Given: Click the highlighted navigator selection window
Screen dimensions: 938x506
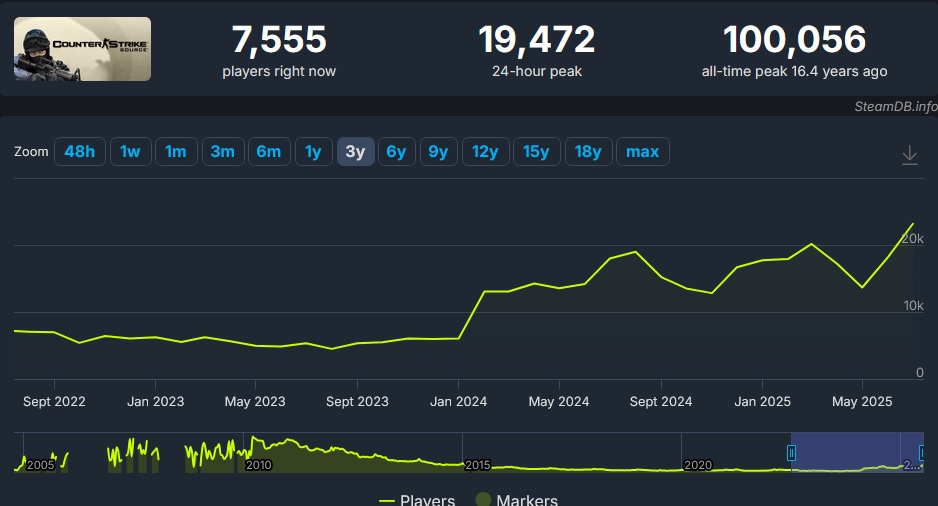Looking at the screenshot, I should tap(857, 452).
